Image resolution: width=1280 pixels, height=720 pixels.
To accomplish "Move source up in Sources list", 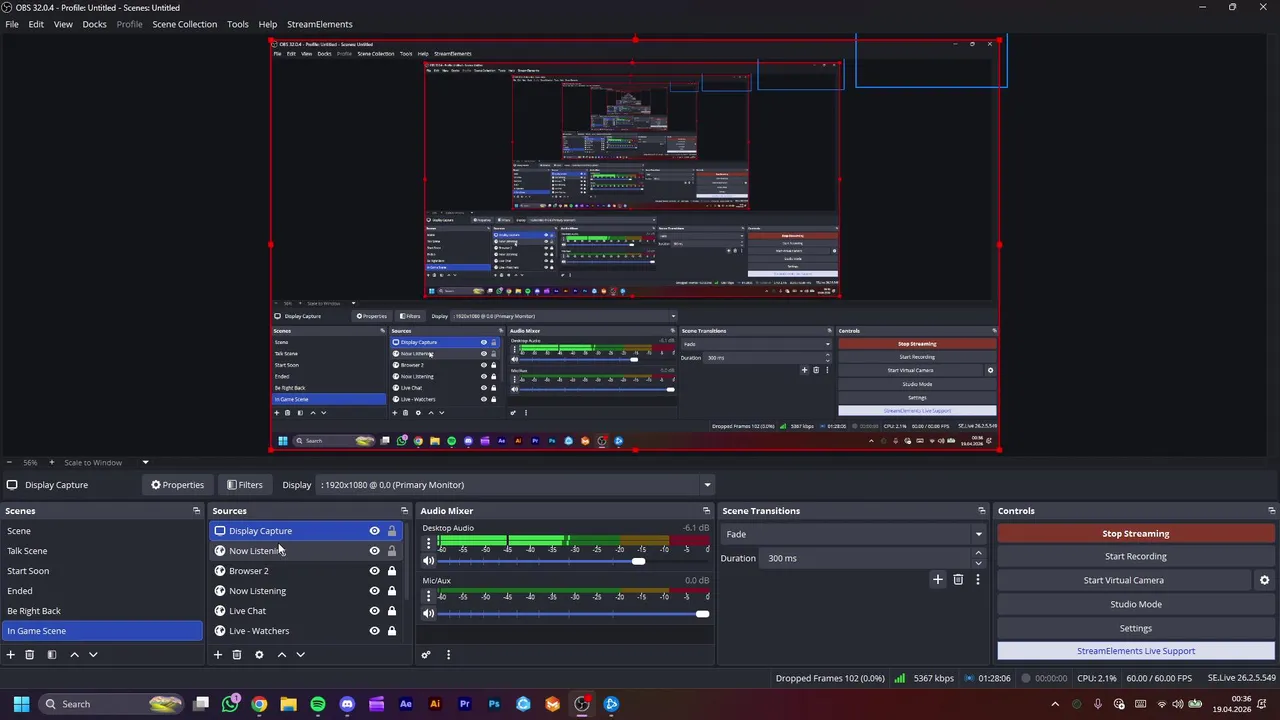I will (281, 654).
